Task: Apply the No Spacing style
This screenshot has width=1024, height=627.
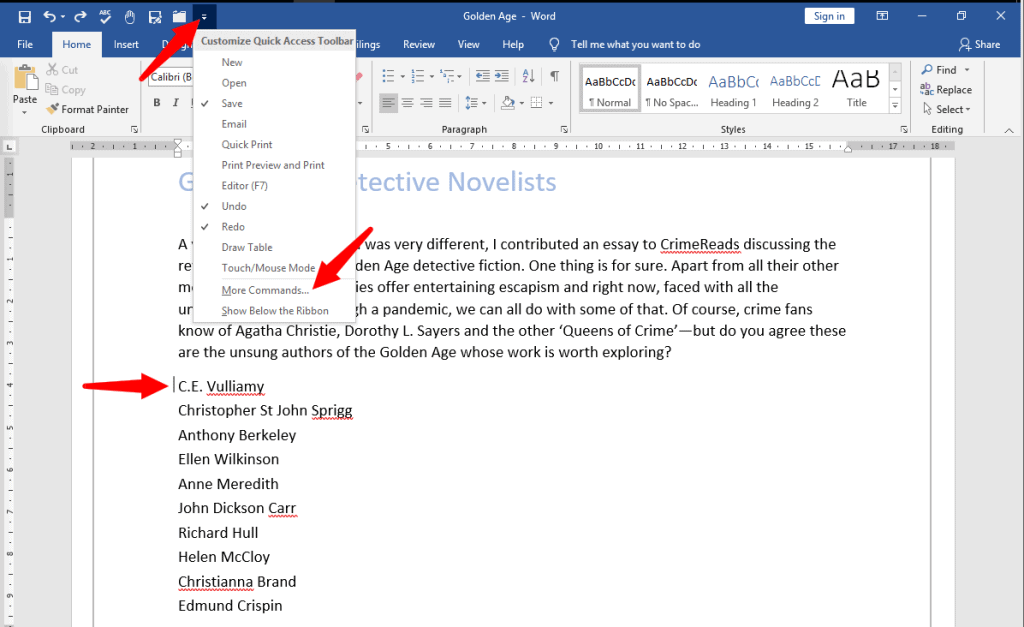Action: (672, 89)
